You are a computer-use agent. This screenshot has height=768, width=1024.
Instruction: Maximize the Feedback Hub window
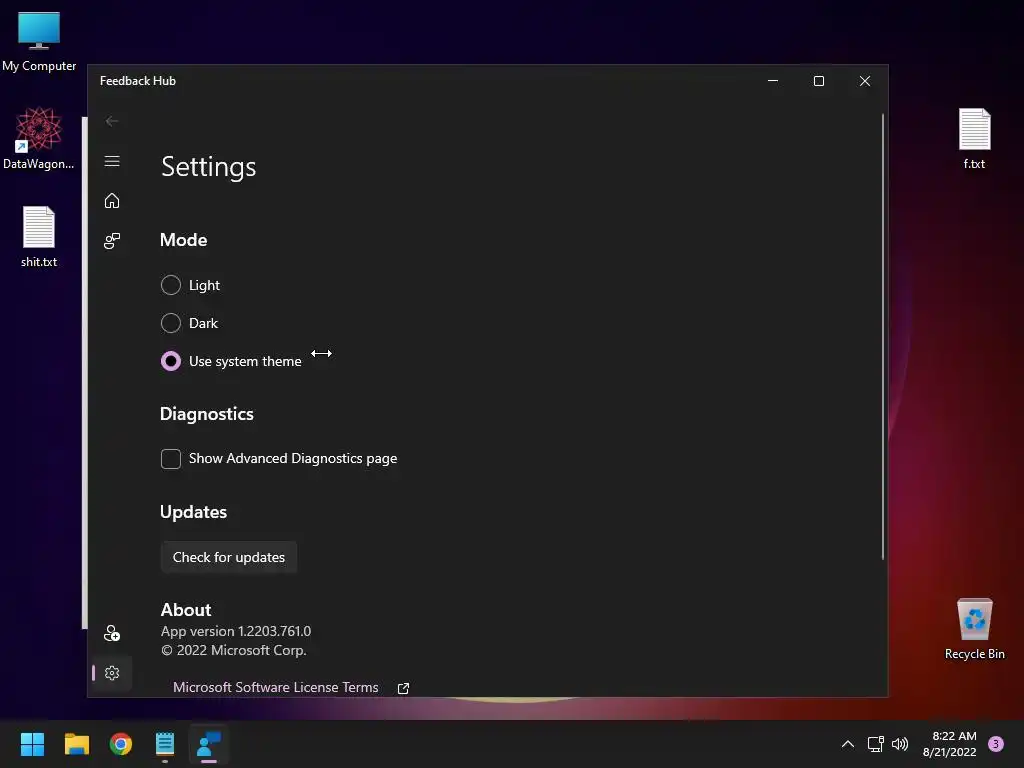[x=819, y=81]
